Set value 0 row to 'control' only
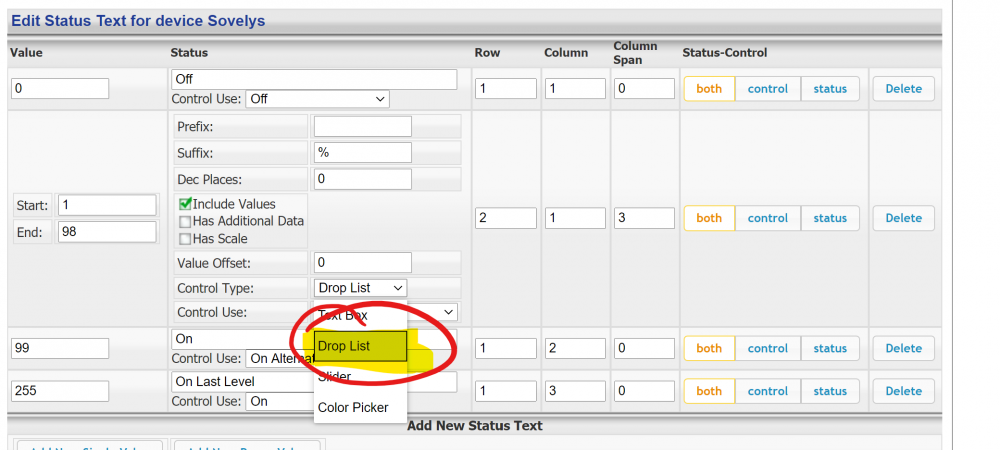The image size is (1000, 450). [767, 89]
